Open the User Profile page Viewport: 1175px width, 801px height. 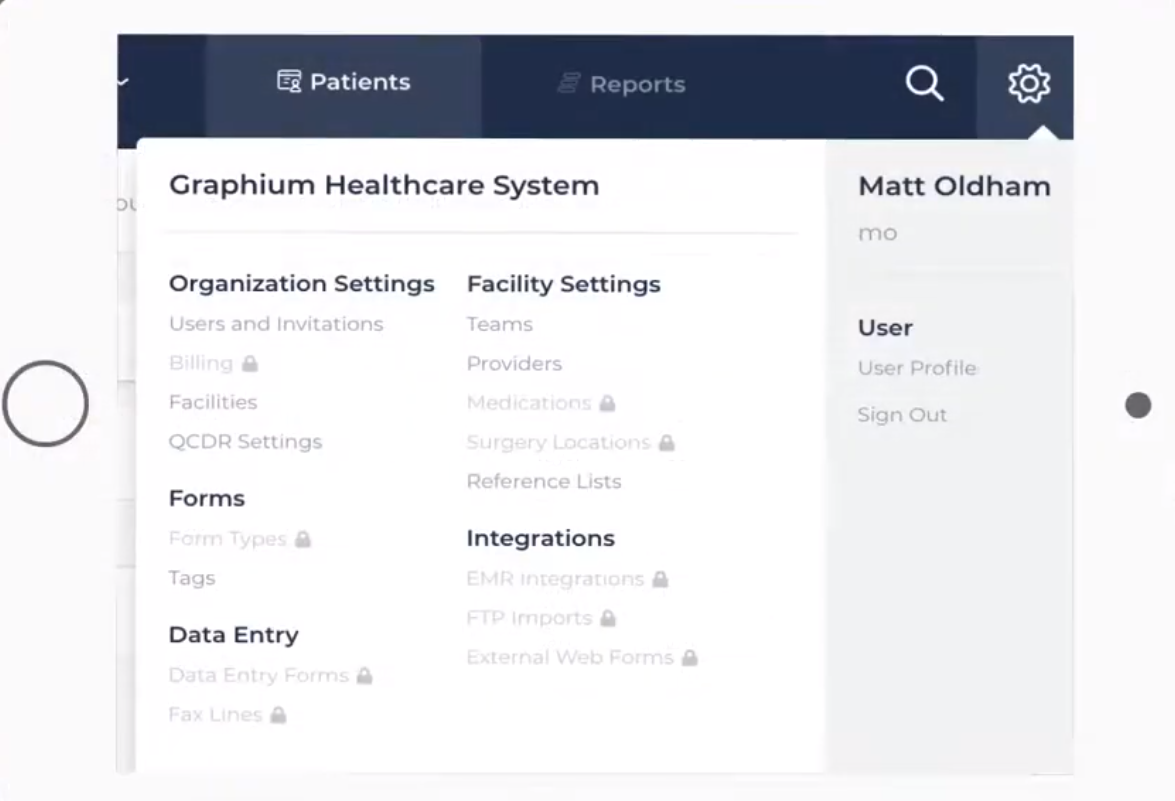point(916,368)
